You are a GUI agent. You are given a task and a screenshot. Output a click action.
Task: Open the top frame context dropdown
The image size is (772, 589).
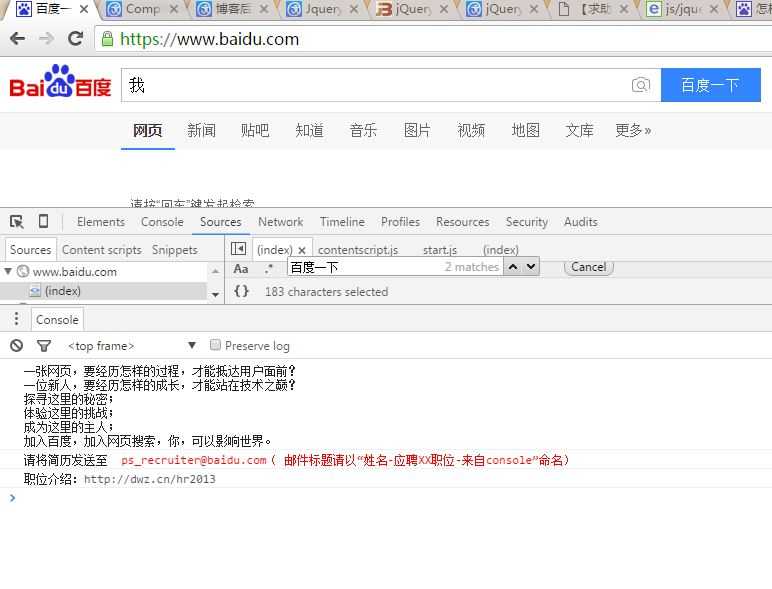tap(132, 346)
